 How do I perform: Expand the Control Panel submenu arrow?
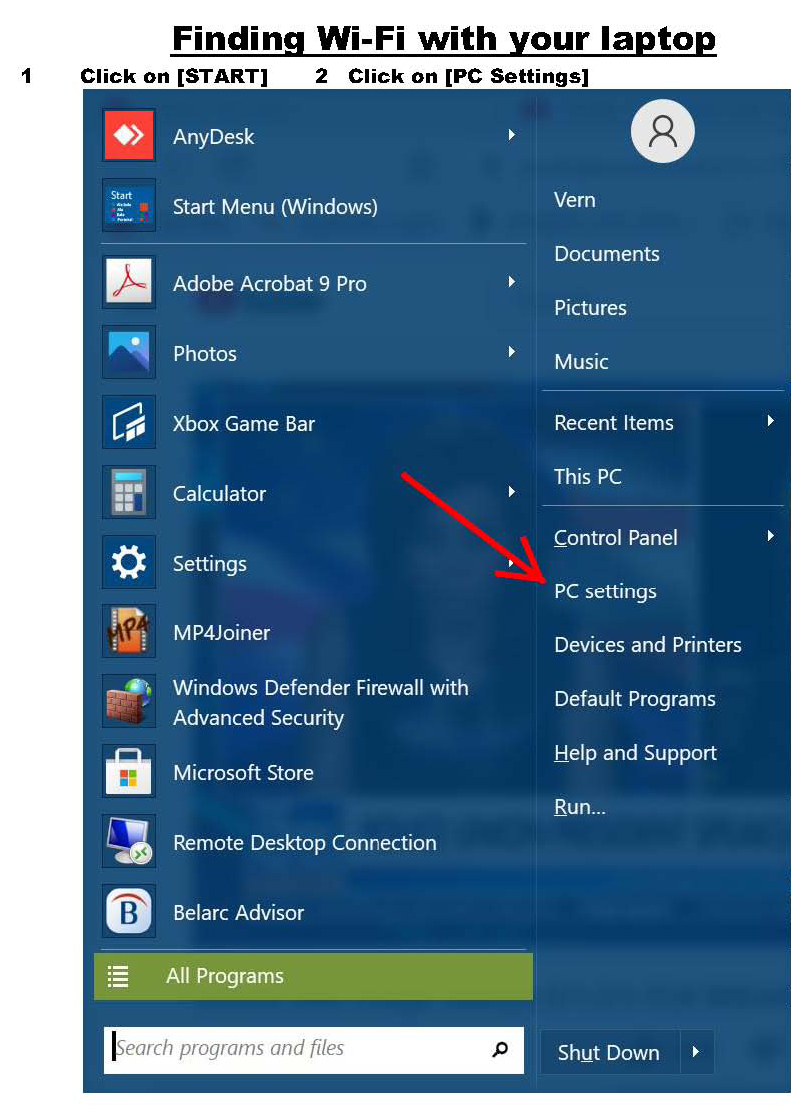770,537
